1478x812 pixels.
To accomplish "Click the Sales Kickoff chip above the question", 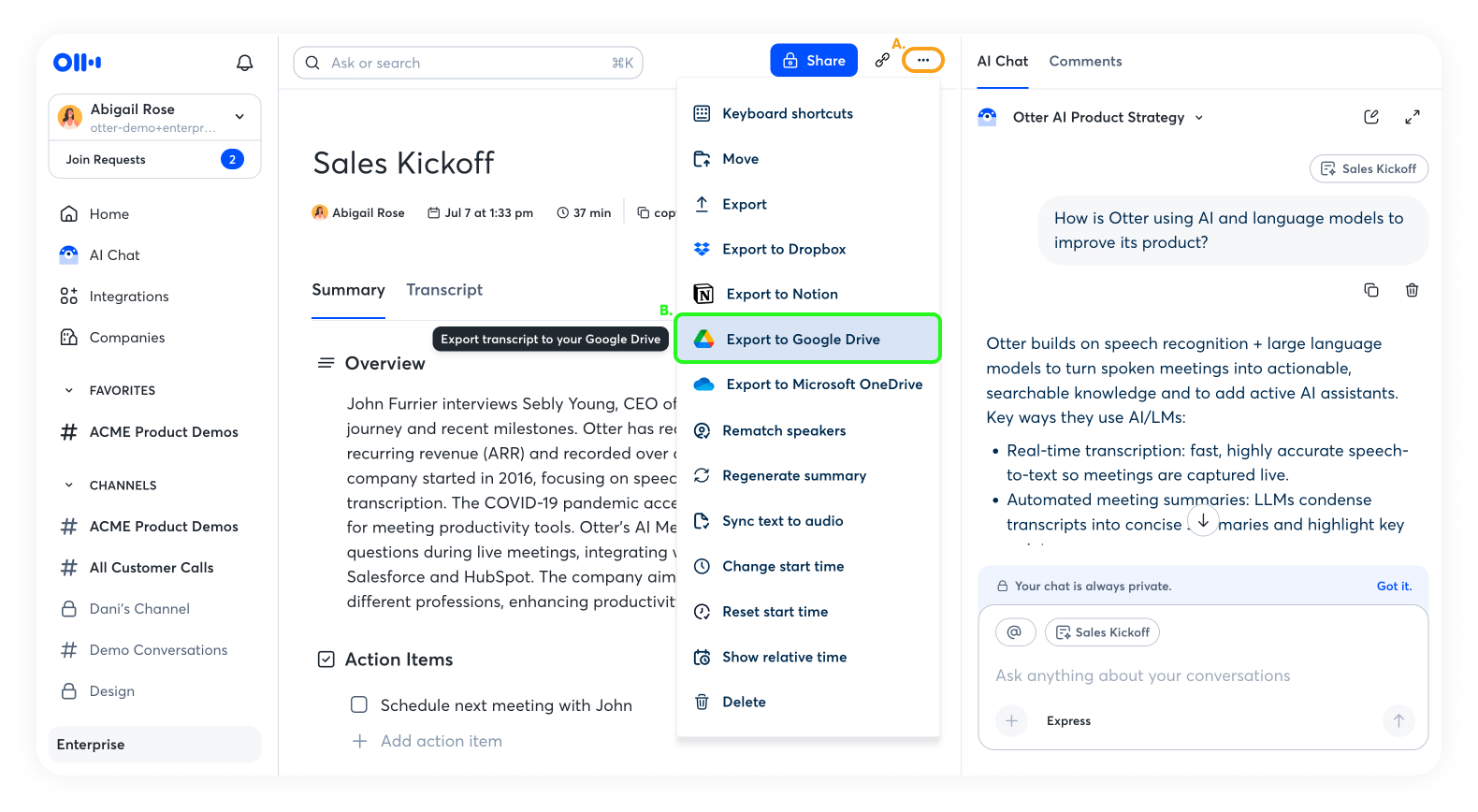I will (1369, 168).
